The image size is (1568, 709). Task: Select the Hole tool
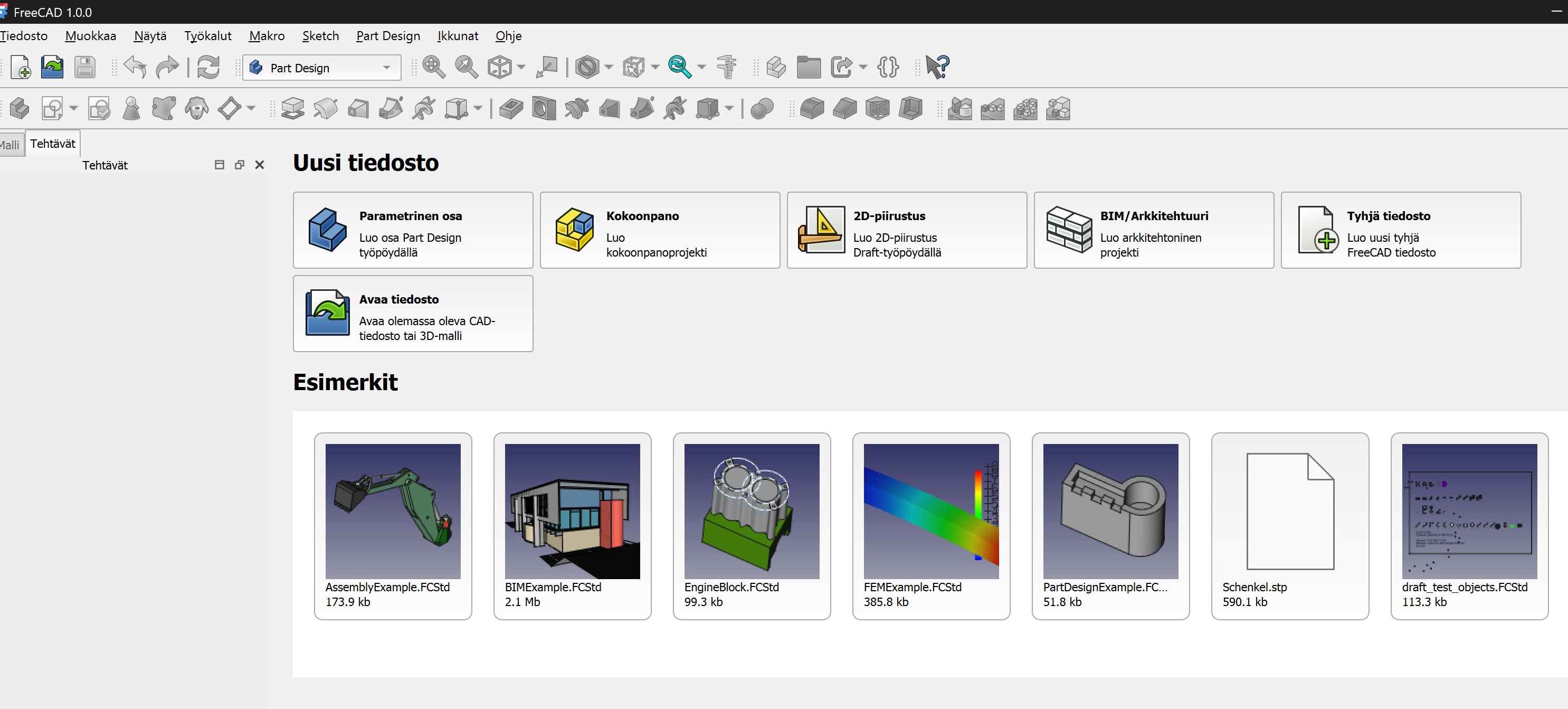click(x=544, y=109)
